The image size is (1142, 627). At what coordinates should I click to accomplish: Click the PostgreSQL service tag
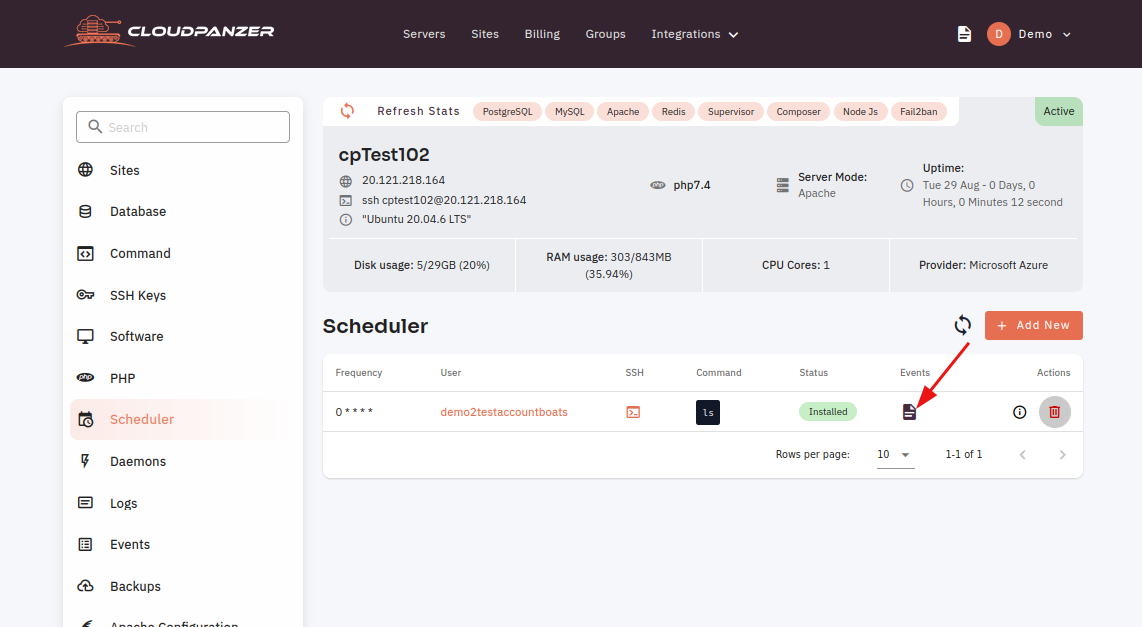507,111
